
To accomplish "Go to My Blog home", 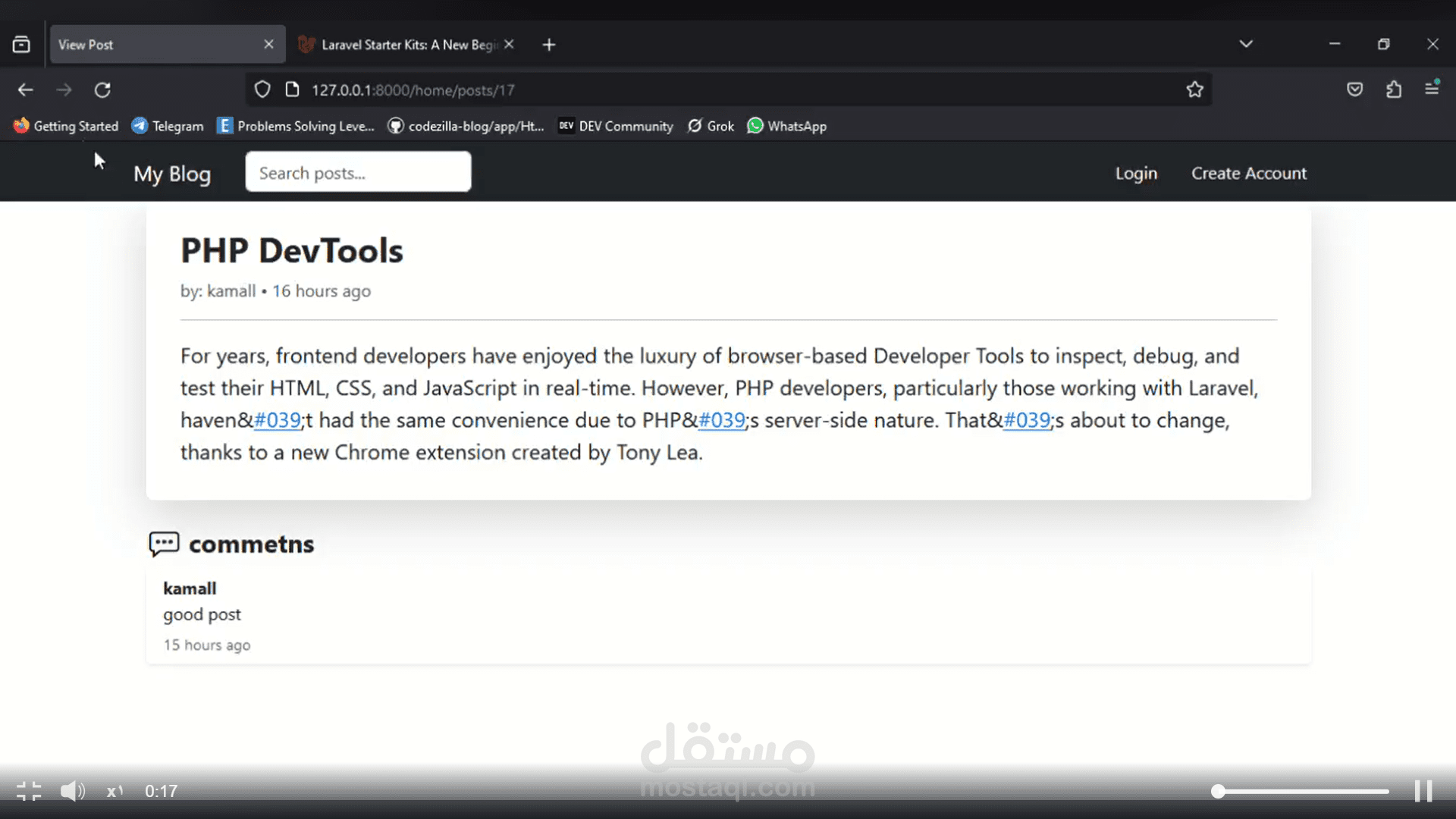I will [x=172, y=174].
